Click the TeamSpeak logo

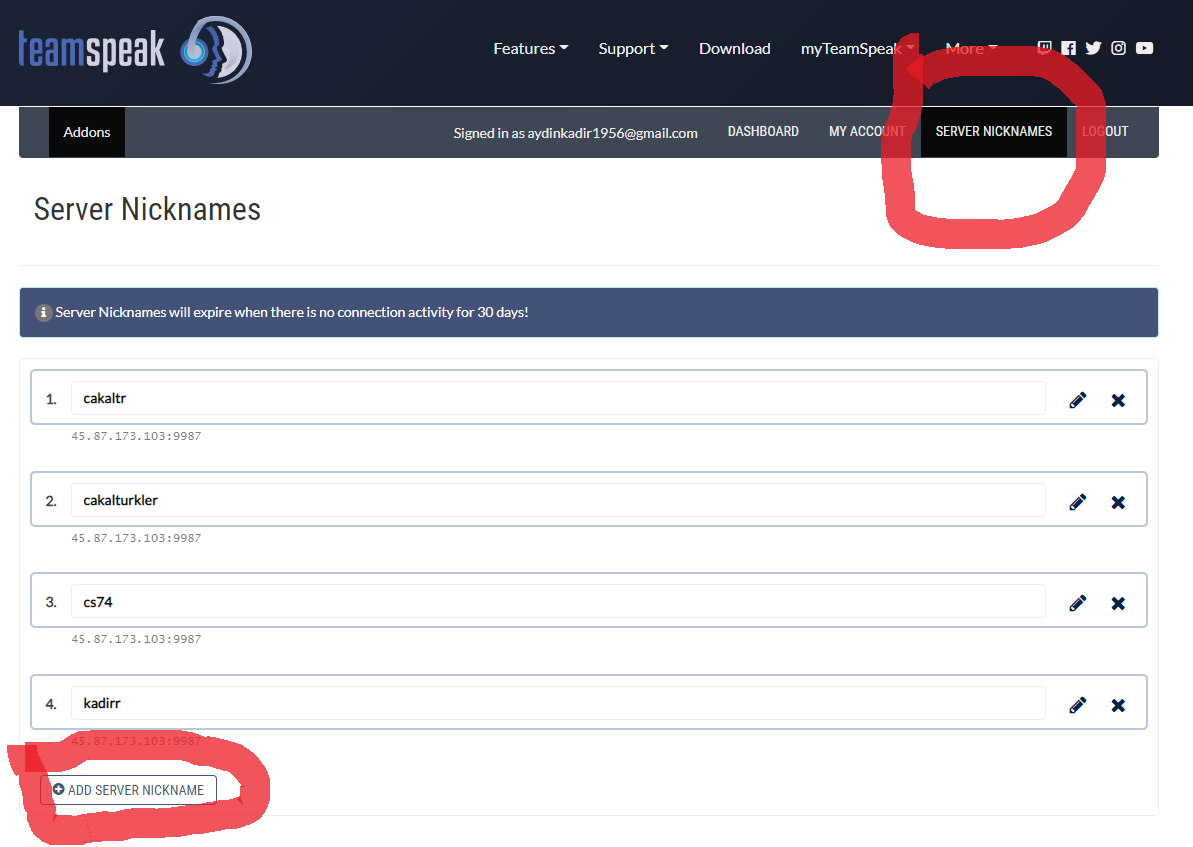point(135,50)
